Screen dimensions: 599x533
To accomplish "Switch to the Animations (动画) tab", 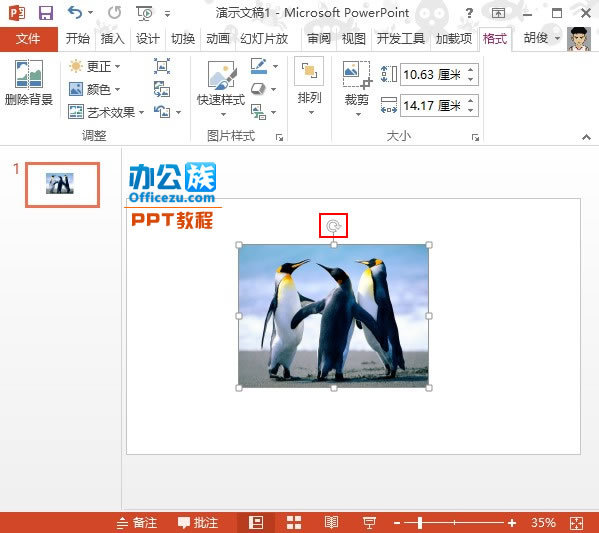I will [x=218, y=39].
